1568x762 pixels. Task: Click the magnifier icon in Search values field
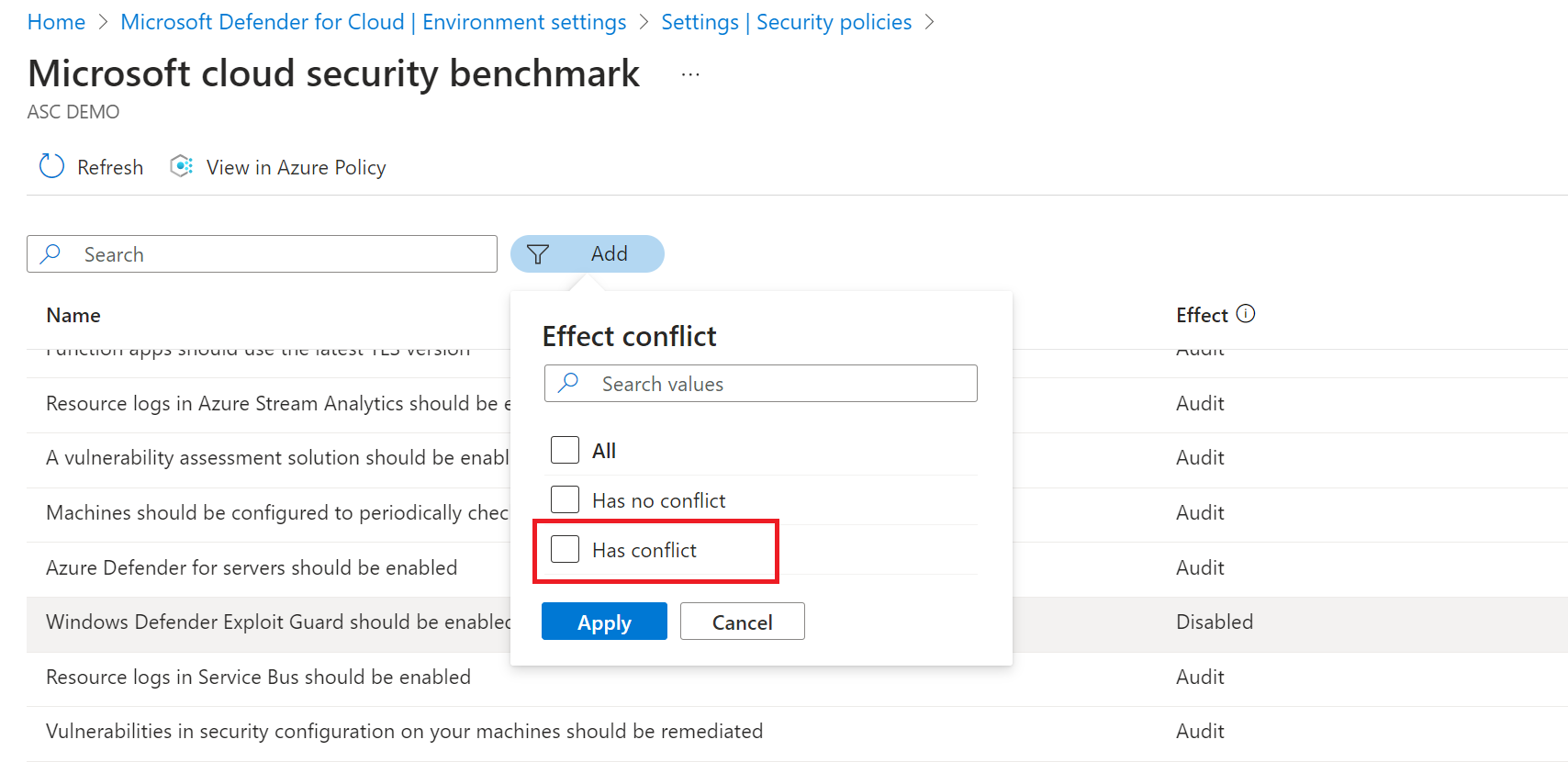[x=569, y=383]
